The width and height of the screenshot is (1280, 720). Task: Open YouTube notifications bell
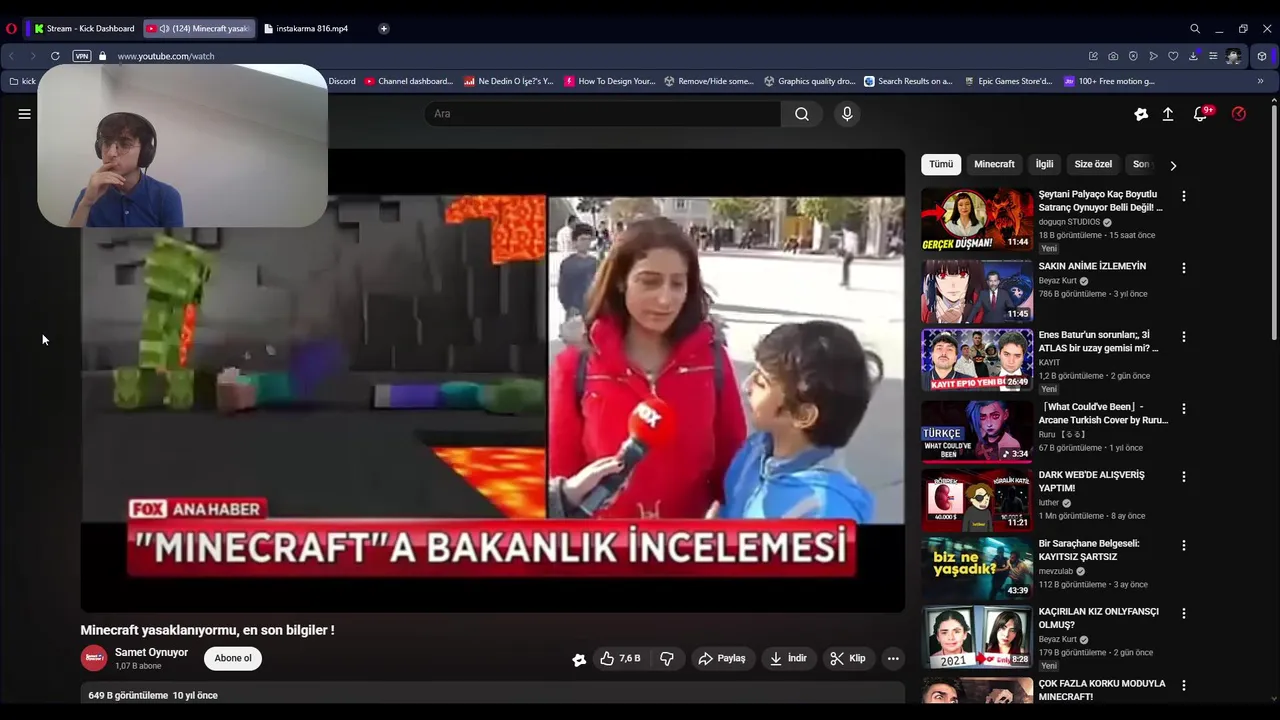click(1201, 114)
